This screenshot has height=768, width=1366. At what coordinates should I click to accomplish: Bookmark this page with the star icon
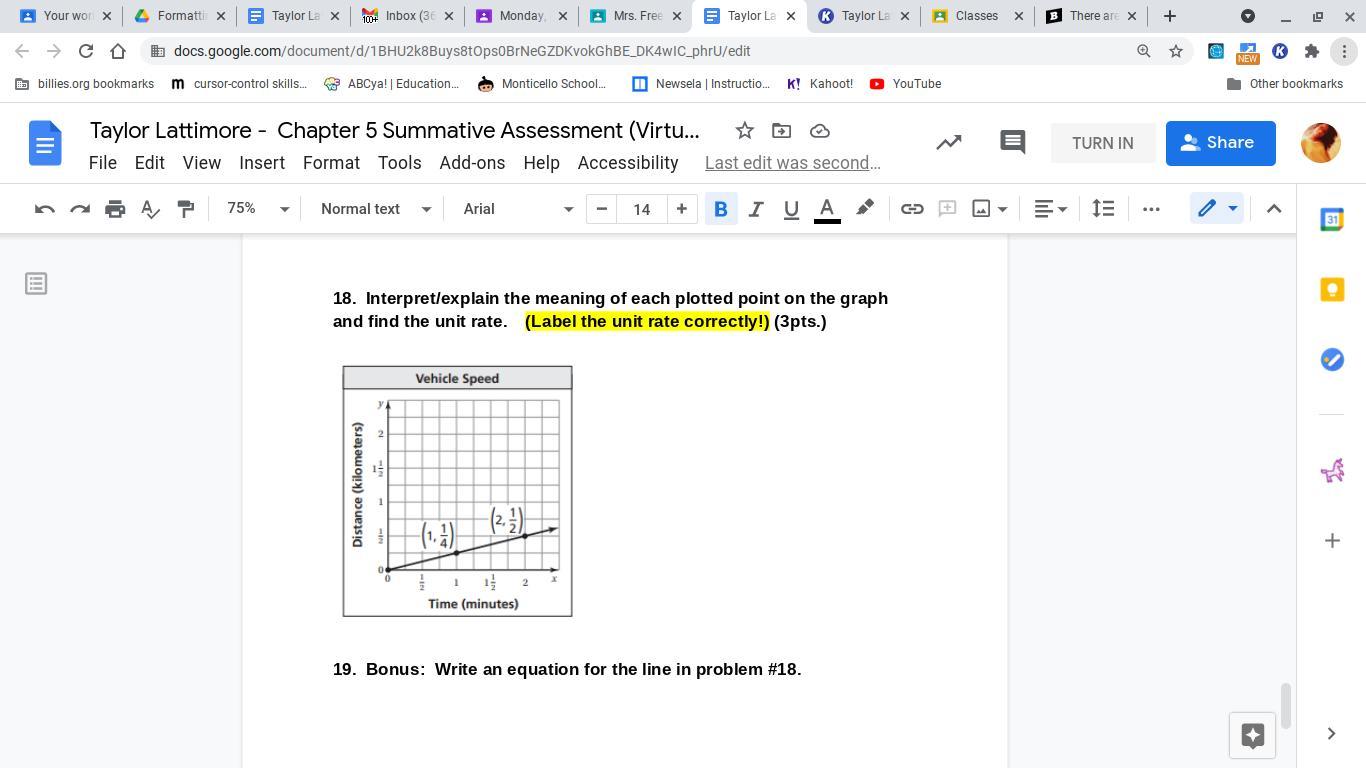[1176, 51]
